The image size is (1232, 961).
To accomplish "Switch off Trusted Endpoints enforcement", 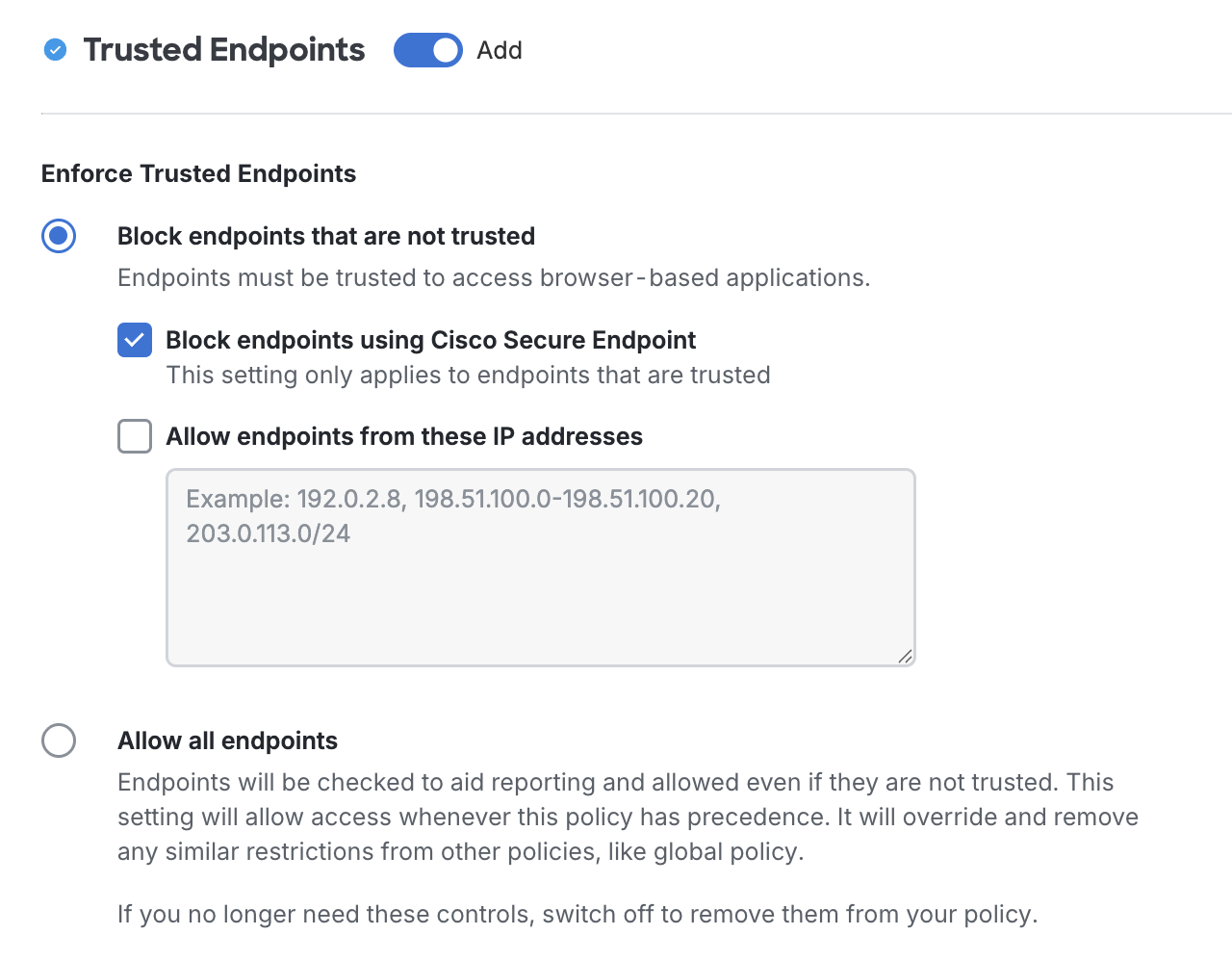I will [427, 49].
